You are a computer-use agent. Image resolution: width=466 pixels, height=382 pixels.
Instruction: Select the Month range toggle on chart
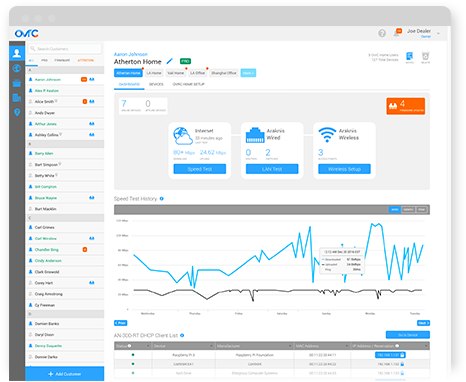pyautogui.click(x=408, y=210)
